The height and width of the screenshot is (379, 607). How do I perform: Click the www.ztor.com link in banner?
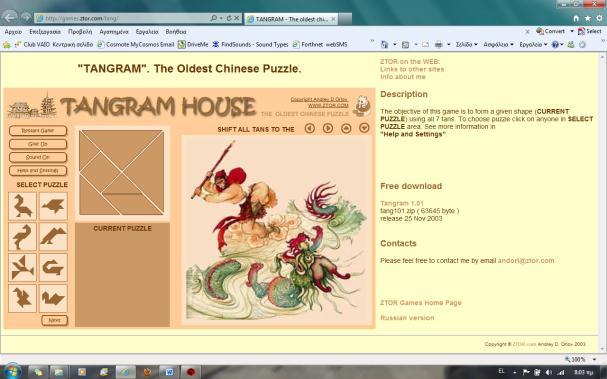click(x=328, y=105)
